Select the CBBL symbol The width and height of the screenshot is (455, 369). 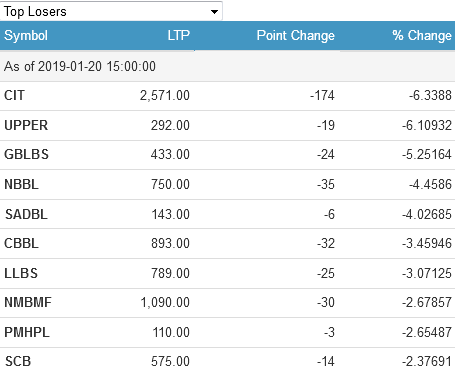coord(21,243)
